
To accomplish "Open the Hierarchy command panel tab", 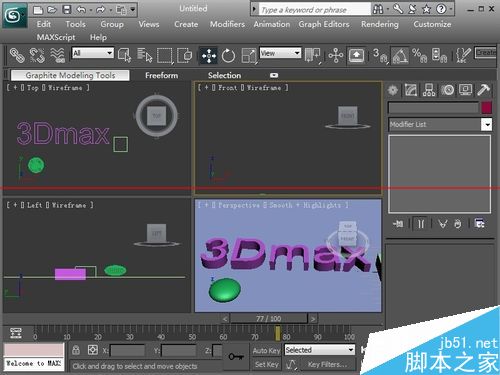I will click(x=429, y=90).
